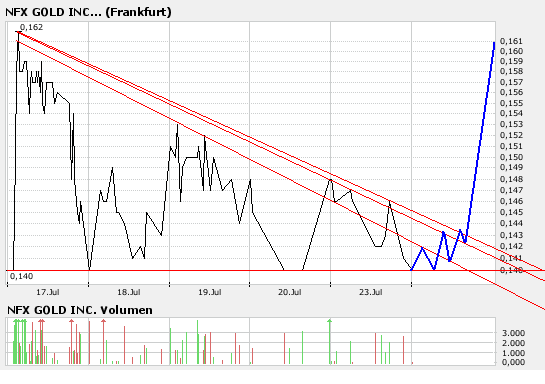Click the 0,161 price axis value
The height and width of the screenshot is (384, 545).
(511, 41)
